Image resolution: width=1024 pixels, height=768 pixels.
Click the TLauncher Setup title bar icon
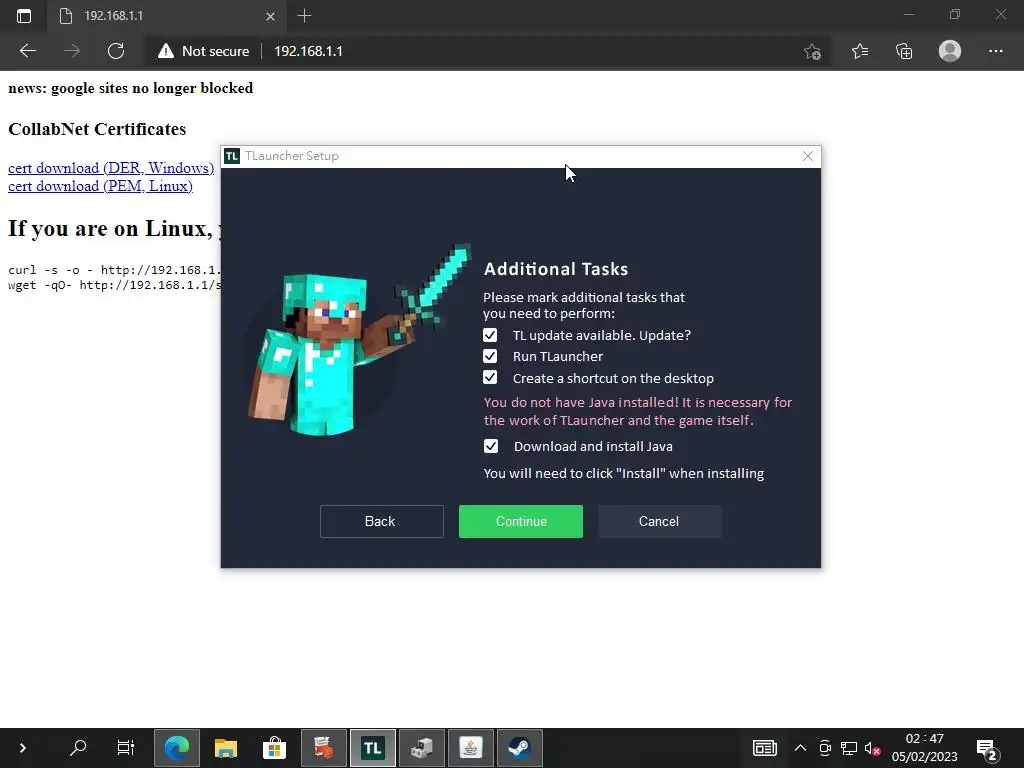(232, 156)
